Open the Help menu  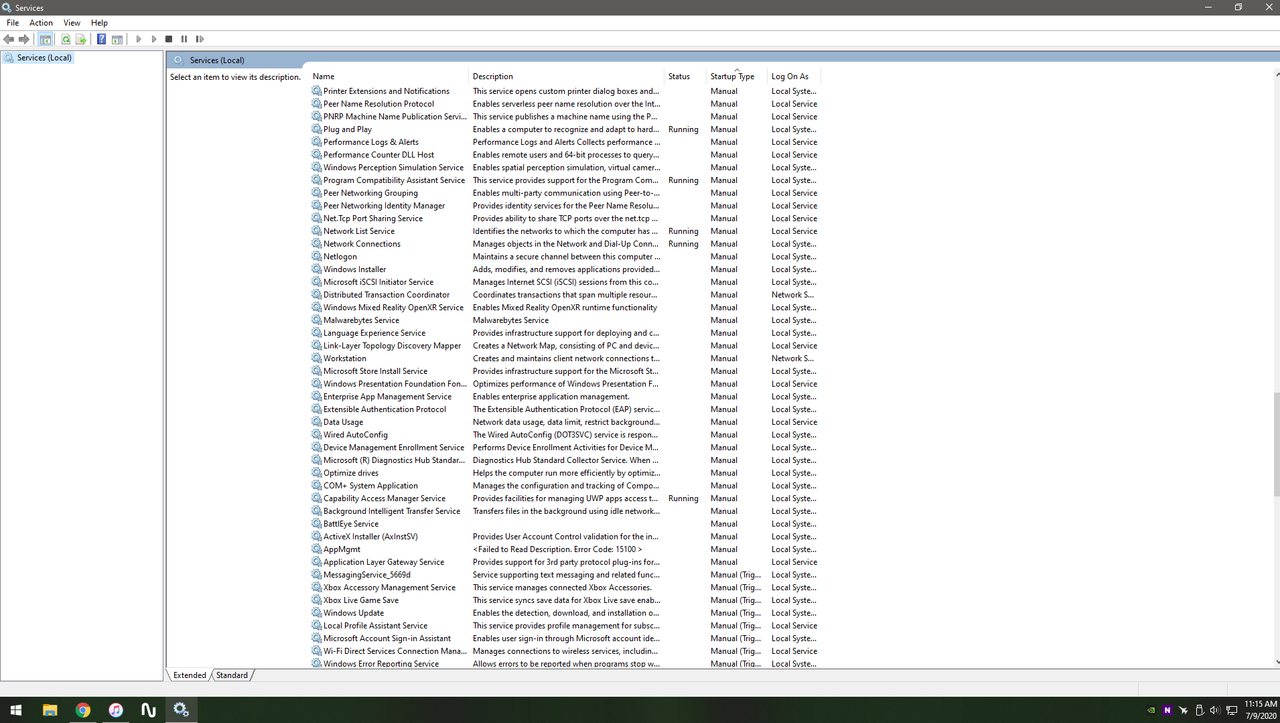[x=99, y=22]
